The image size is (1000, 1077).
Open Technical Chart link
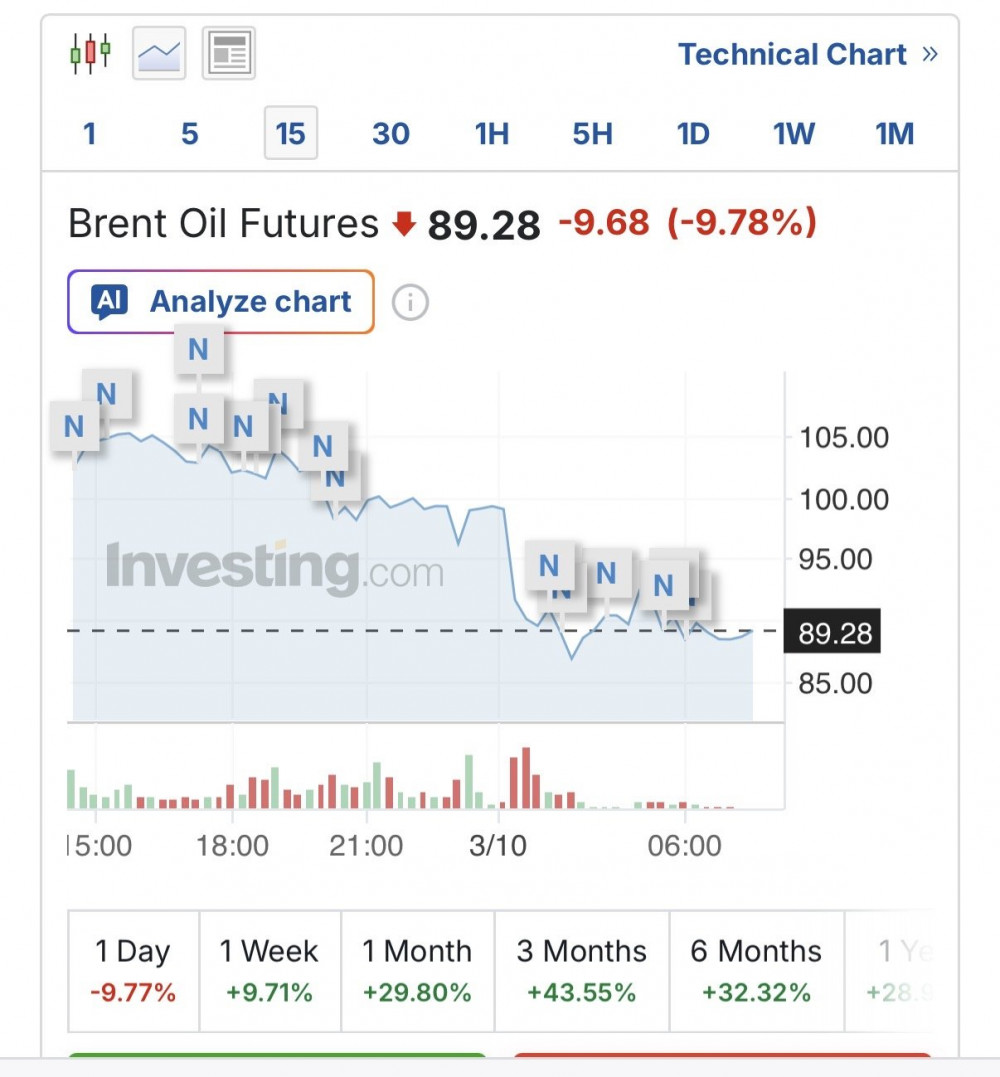click(x=793, y=54)
